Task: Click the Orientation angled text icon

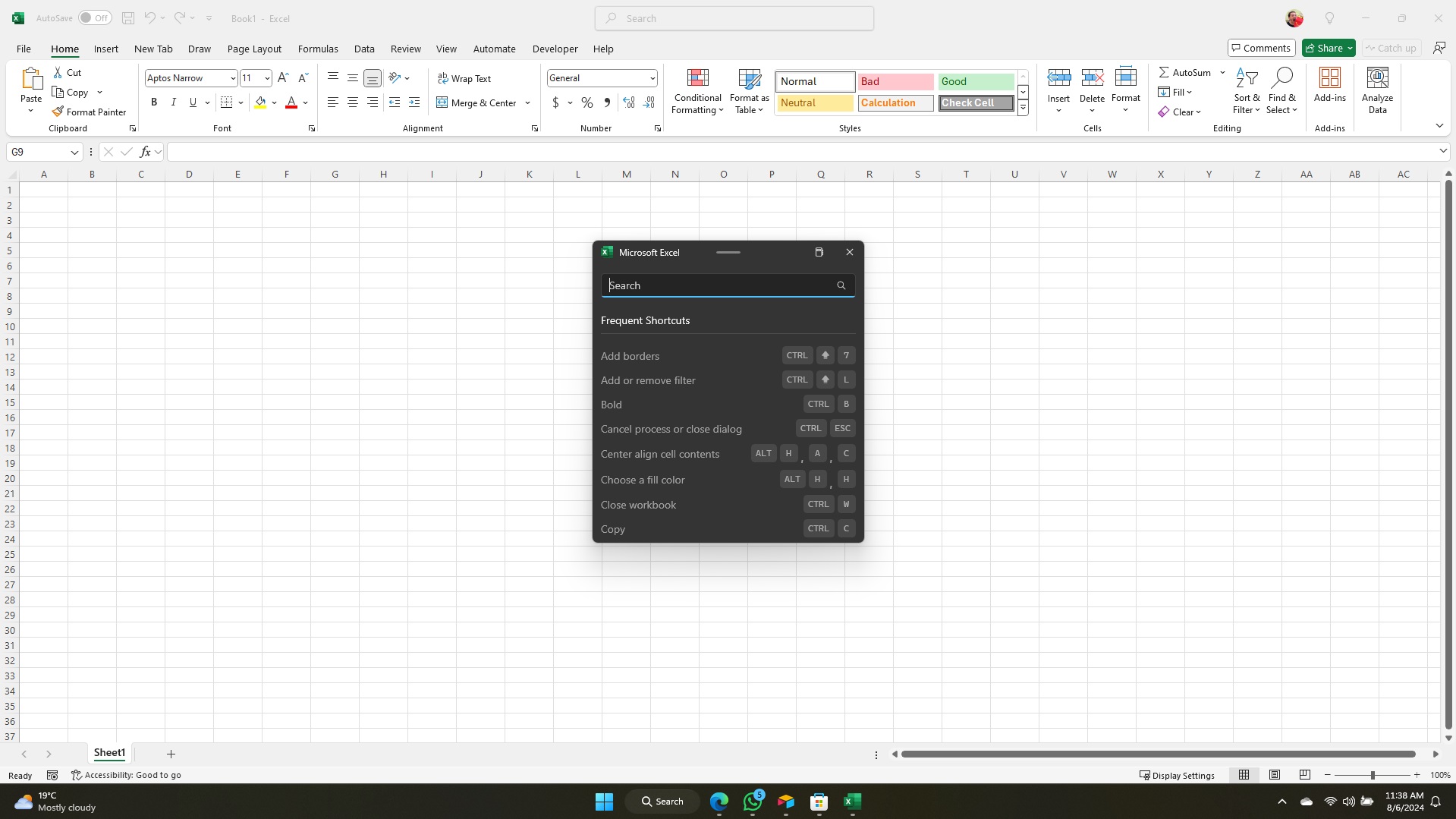Action: point(395,77)
